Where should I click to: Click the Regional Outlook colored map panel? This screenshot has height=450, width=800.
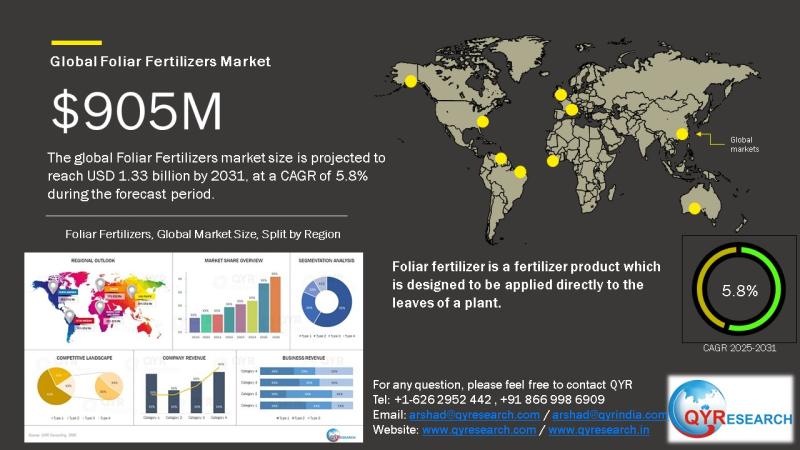pyautogui.click(x=98, y=301)
